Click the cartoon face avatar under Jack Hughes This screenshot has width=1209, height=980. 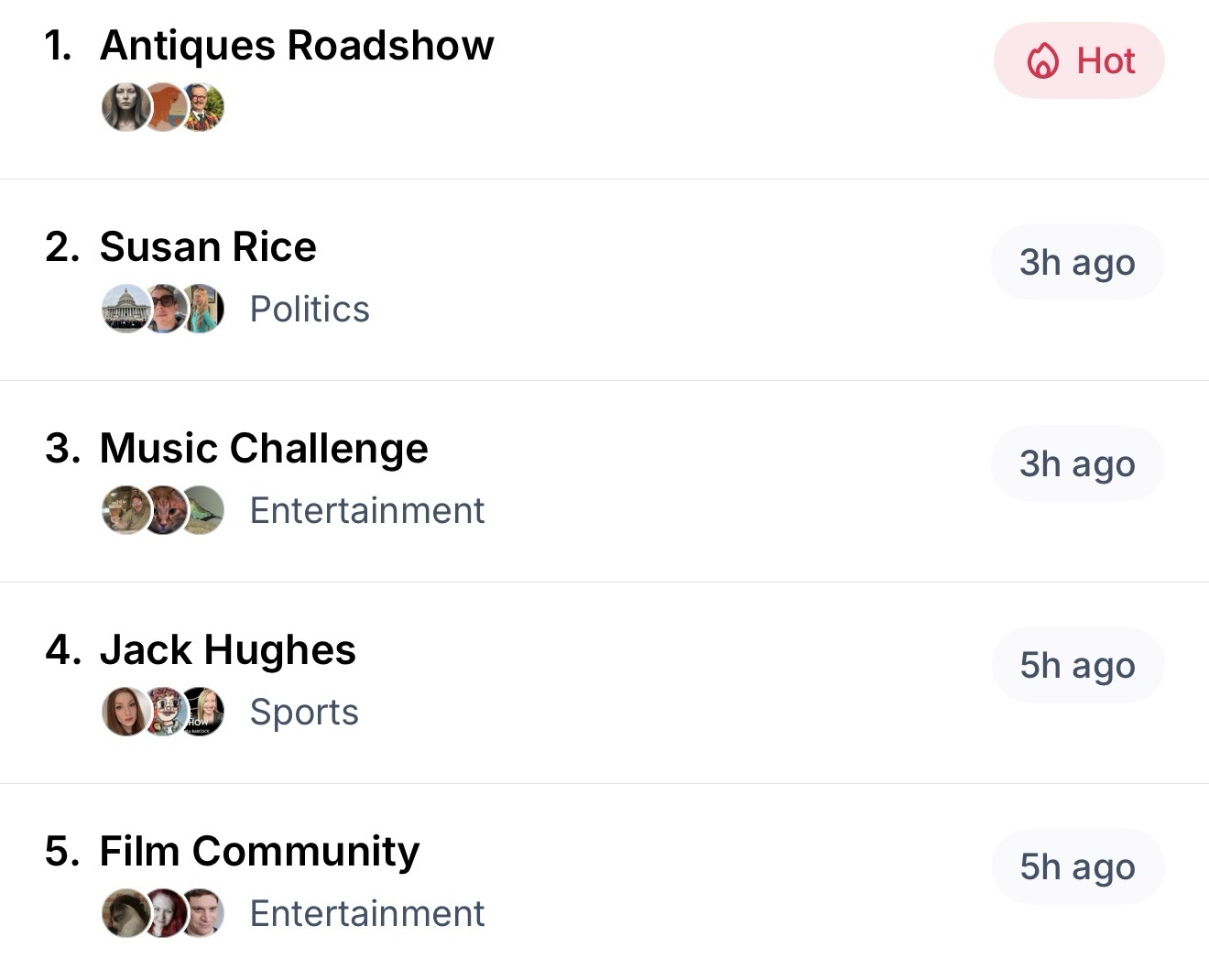coord(165,712)
